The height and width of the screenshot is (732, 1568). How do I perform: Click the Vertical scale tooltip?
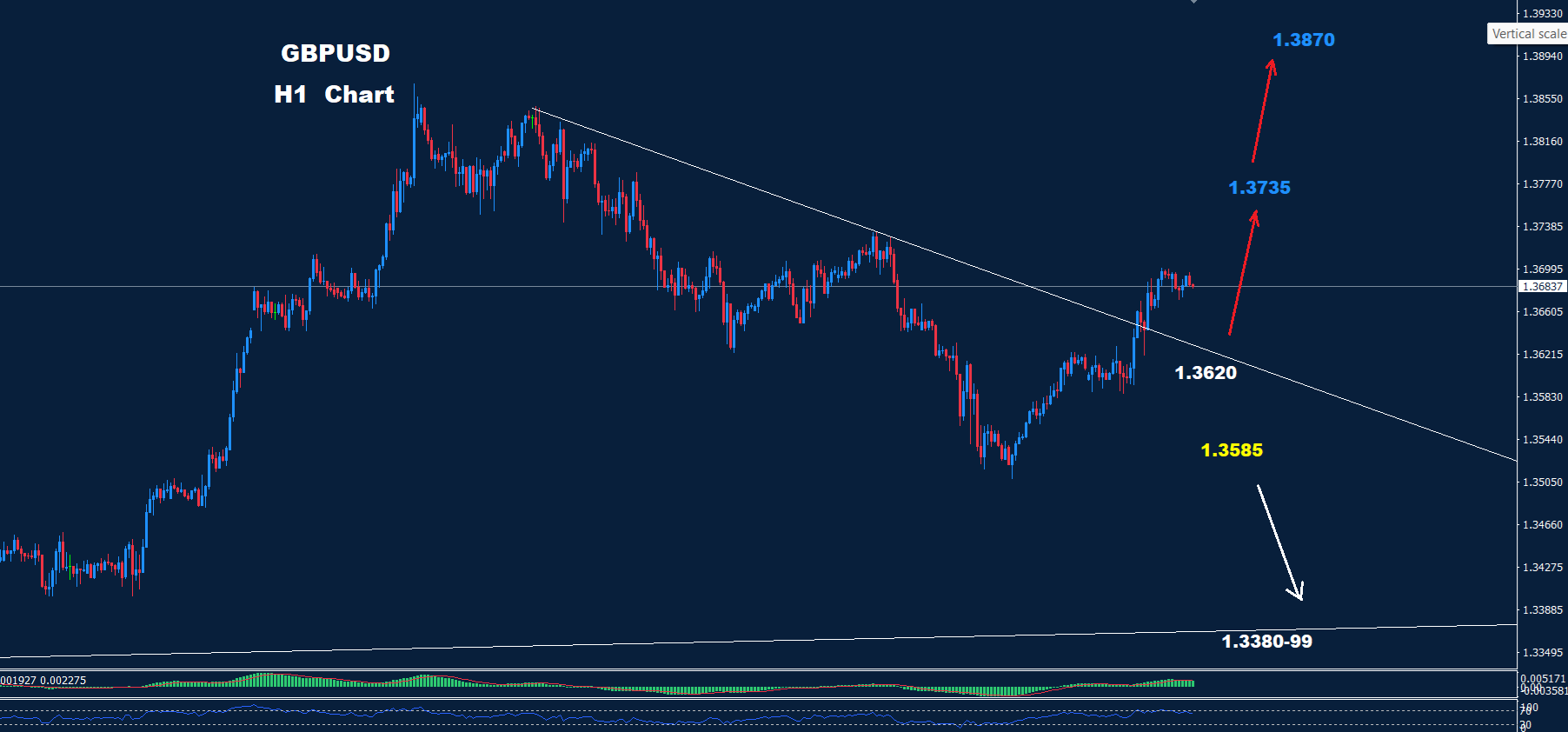(x=1528, y=34)
